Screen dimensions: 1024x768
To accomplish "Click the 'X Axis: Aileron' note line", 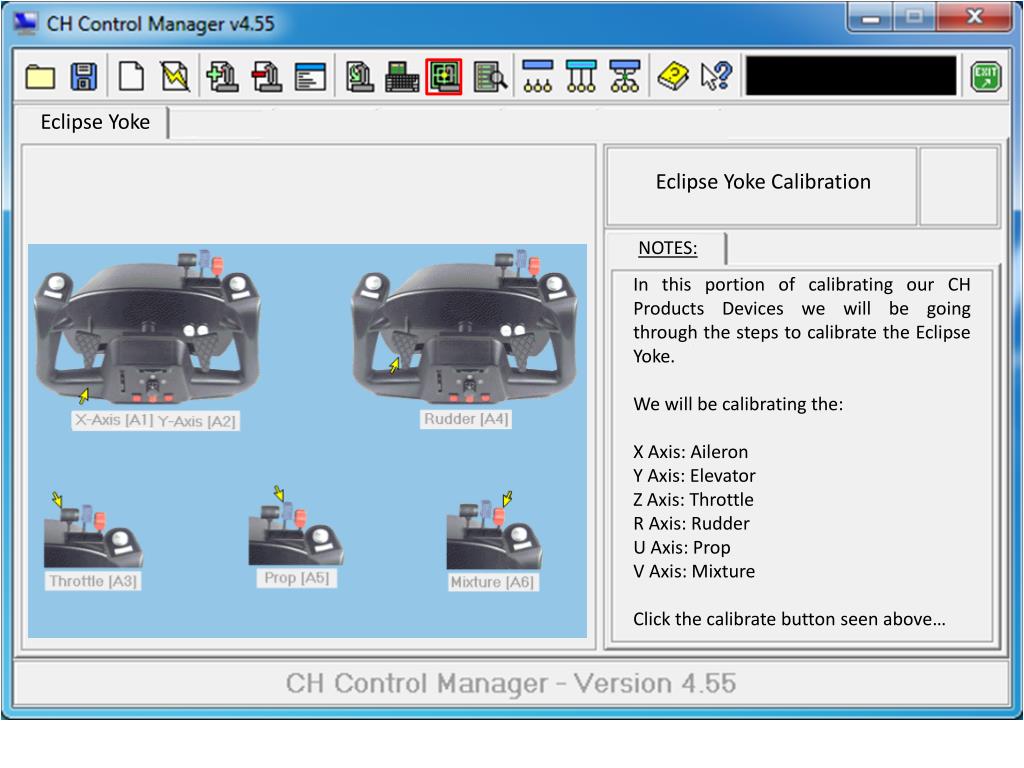I will click(690, 452).
